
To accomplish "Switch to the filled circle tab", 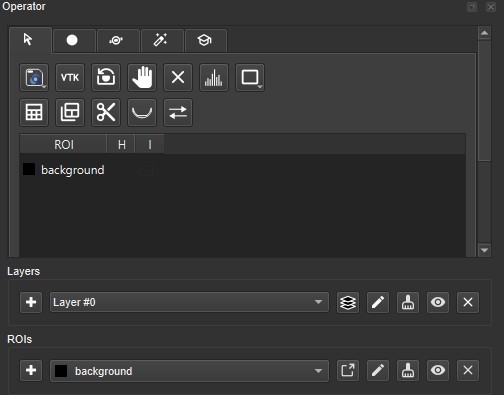I will (74, 40).
